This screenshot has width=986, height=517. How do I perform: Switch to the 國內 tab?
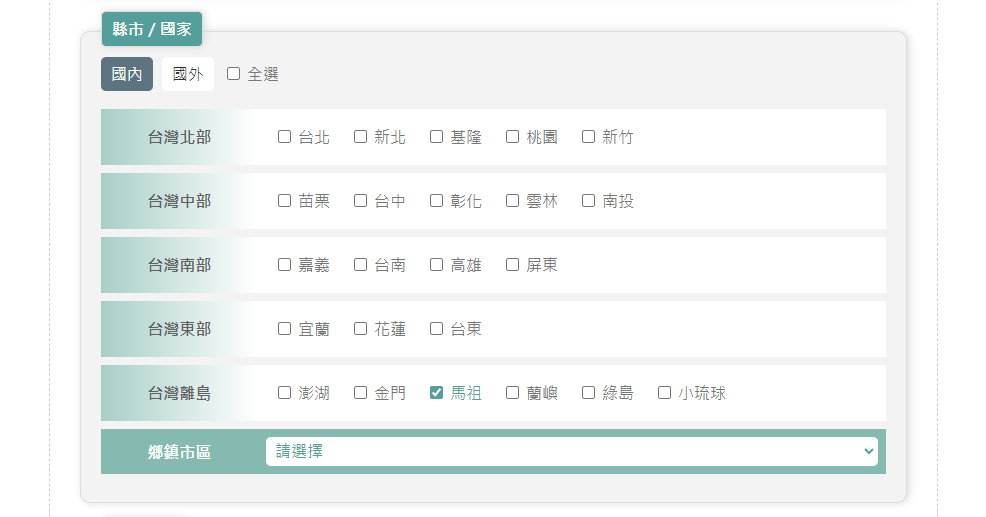(127, 74)
